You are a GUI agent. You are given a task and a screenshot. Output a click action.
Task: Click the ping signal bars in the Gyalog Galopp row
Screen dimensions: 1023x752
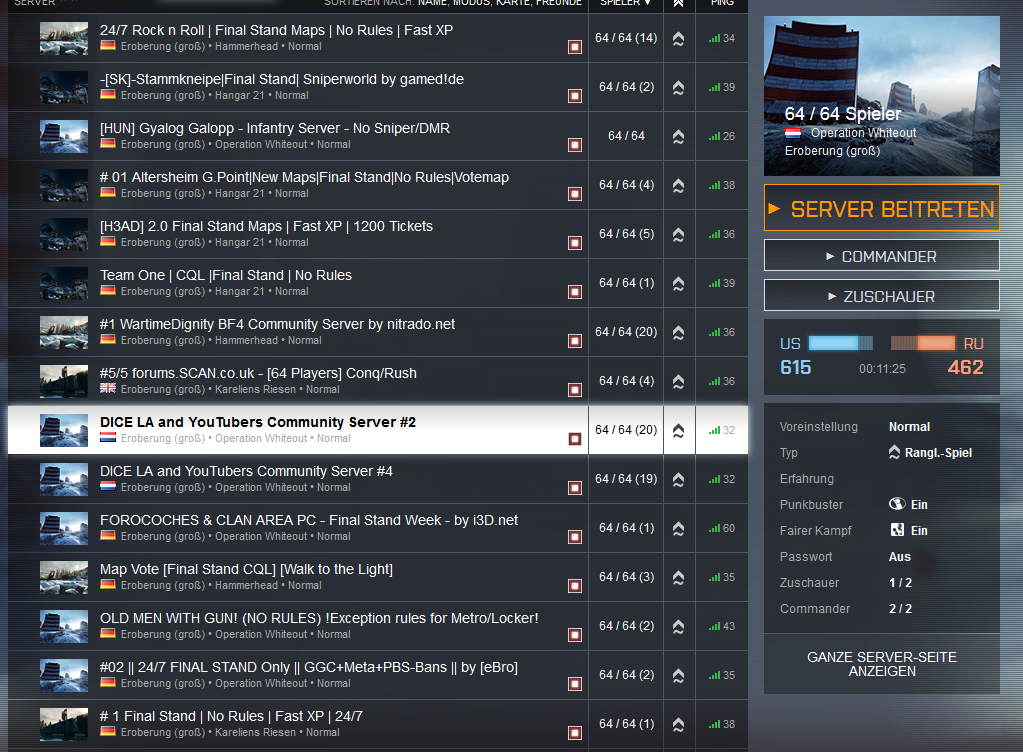coord(714,136)
